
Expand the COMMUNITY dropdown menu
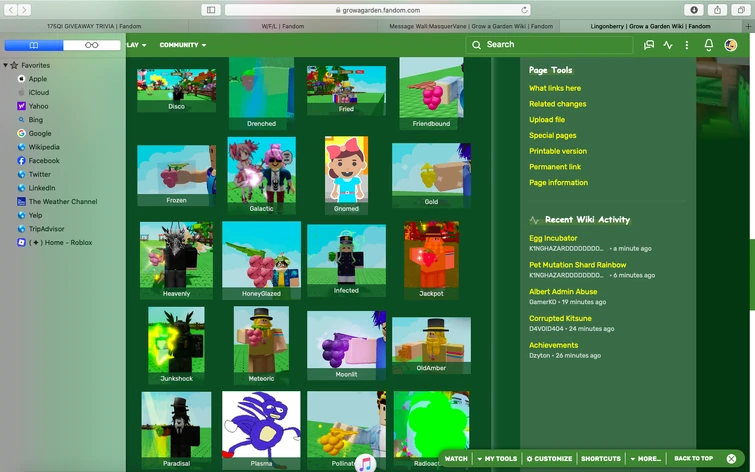click(183, 45)
